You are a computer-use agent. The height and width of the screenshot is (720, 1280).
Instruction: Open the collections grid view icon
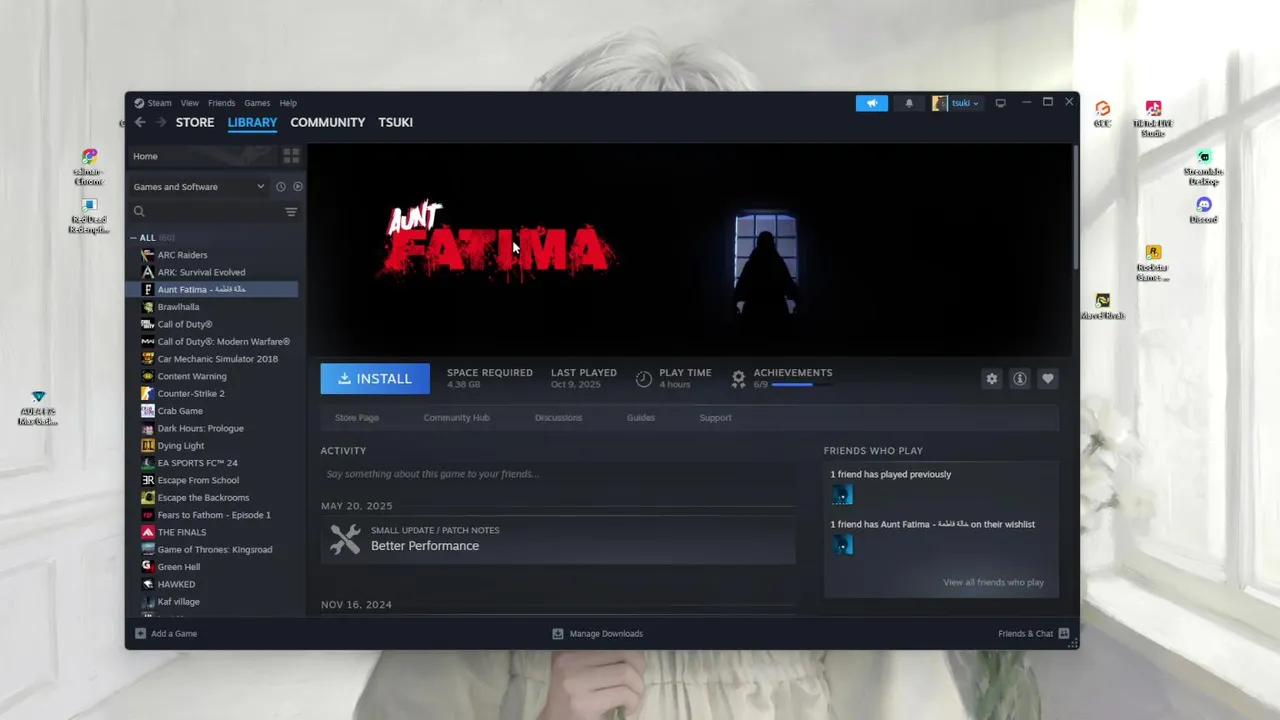click(x=291, y=156)
